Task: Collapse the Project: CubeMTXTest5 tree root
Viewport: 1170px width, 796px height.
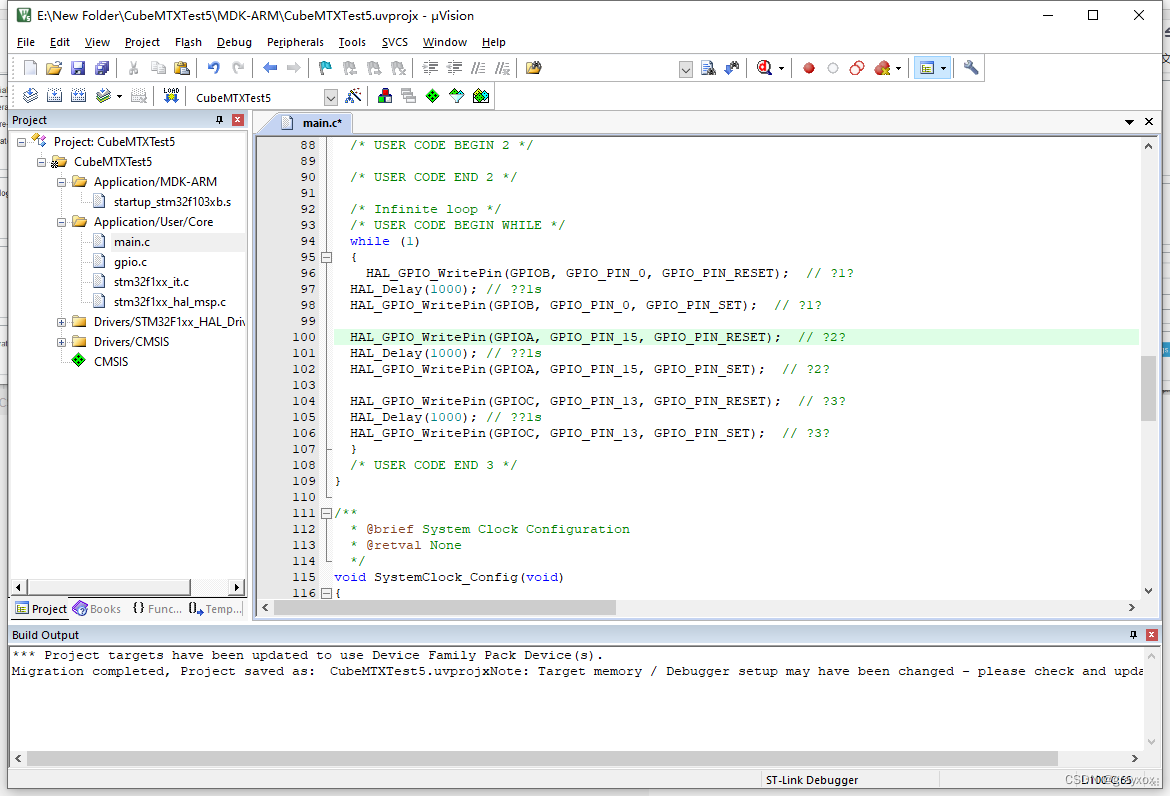Action: (x=22, y=142)
